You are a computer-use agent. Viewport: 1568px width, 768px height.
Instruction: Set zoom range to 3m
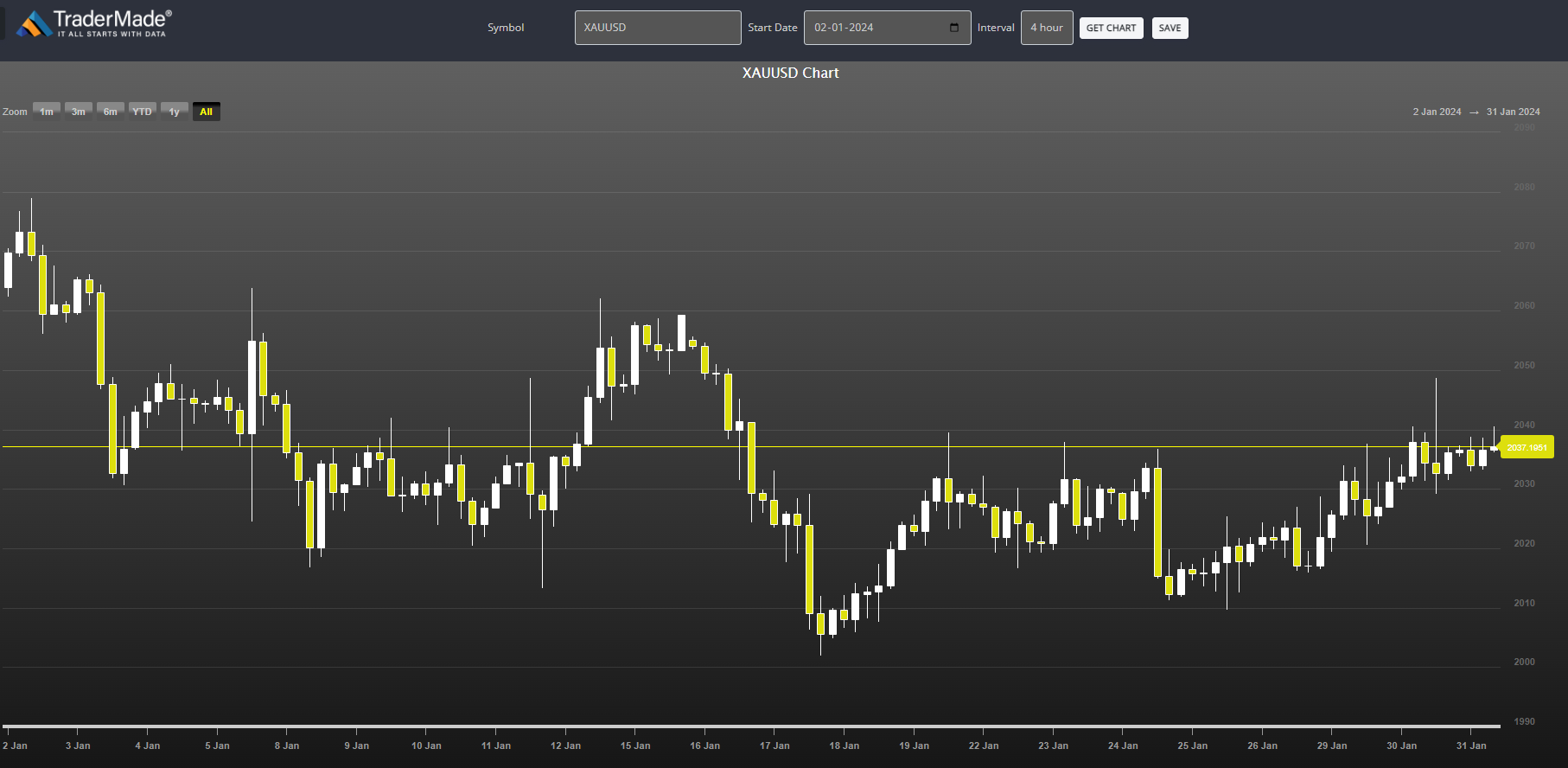[79, 112]
